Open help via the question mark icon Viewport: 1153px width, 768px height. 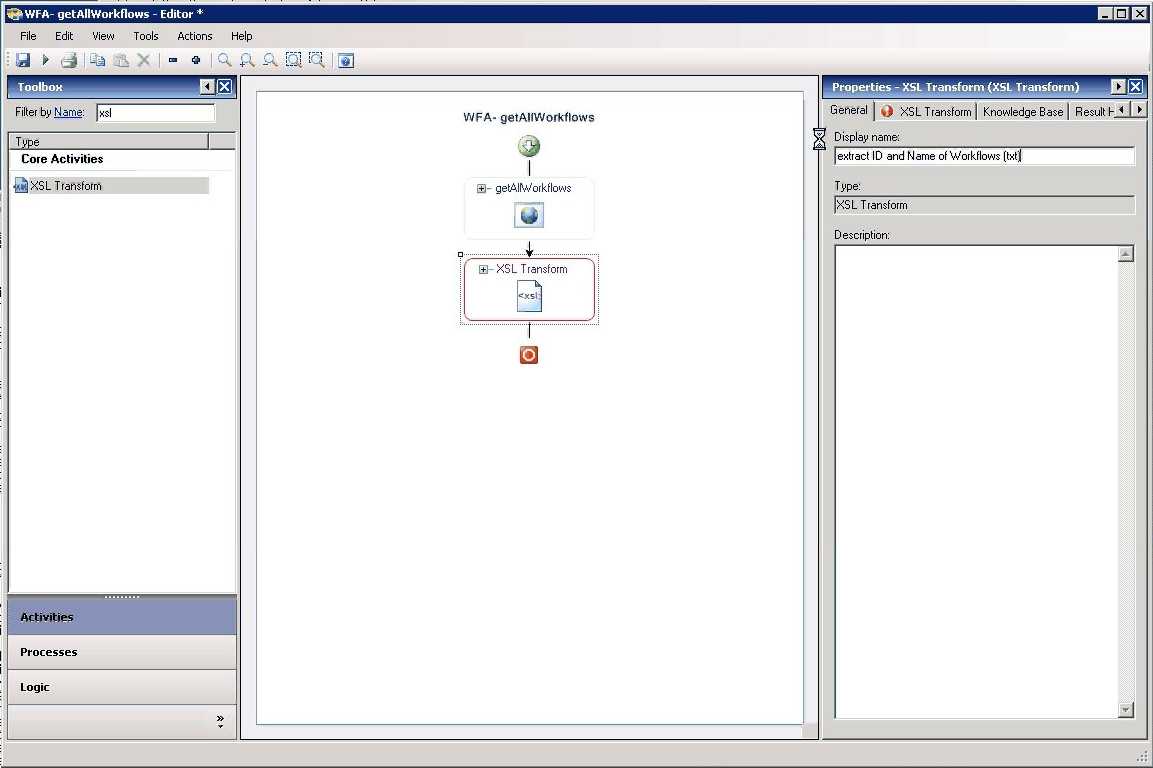(346, 60)
